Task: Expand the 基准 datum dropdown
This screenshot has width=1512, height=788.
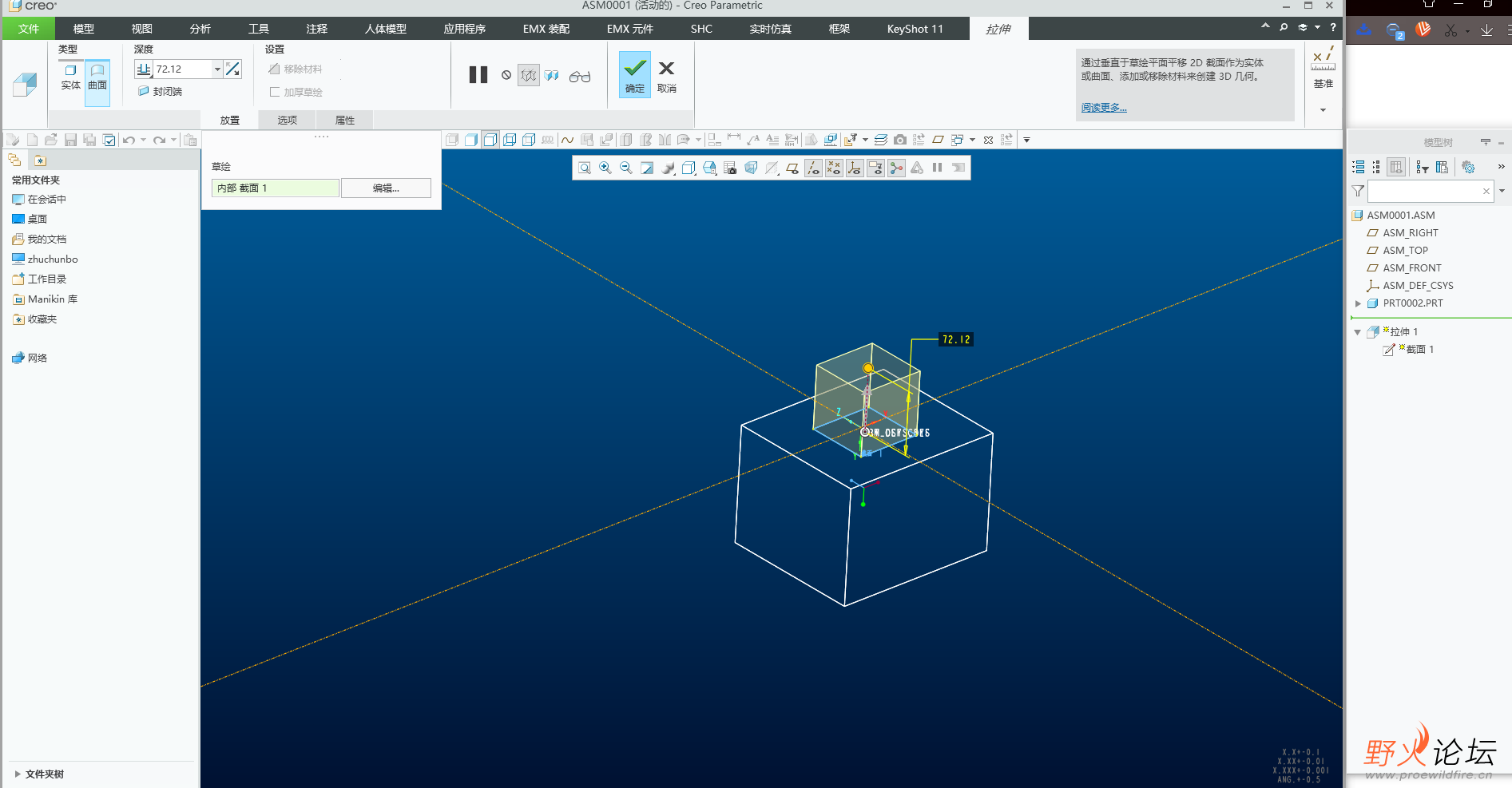Action: coord(1323,109)
